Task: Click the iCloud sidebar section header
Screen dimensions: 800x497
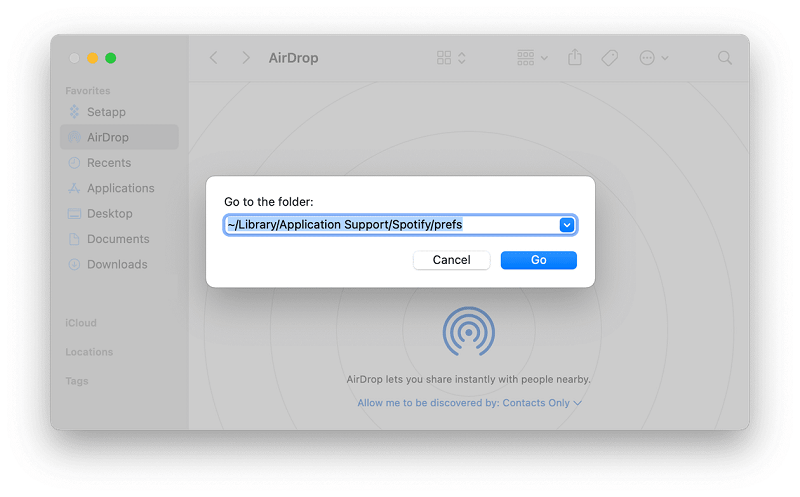Action: [x=81, y=323]
